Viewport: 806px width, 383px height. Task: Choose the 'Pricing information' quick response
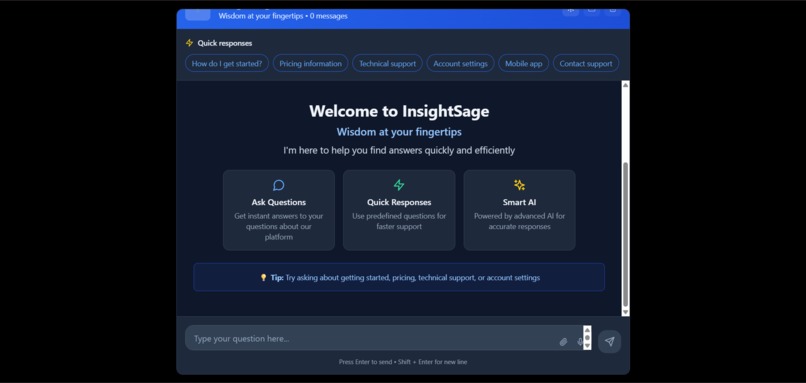coord(310,63)
